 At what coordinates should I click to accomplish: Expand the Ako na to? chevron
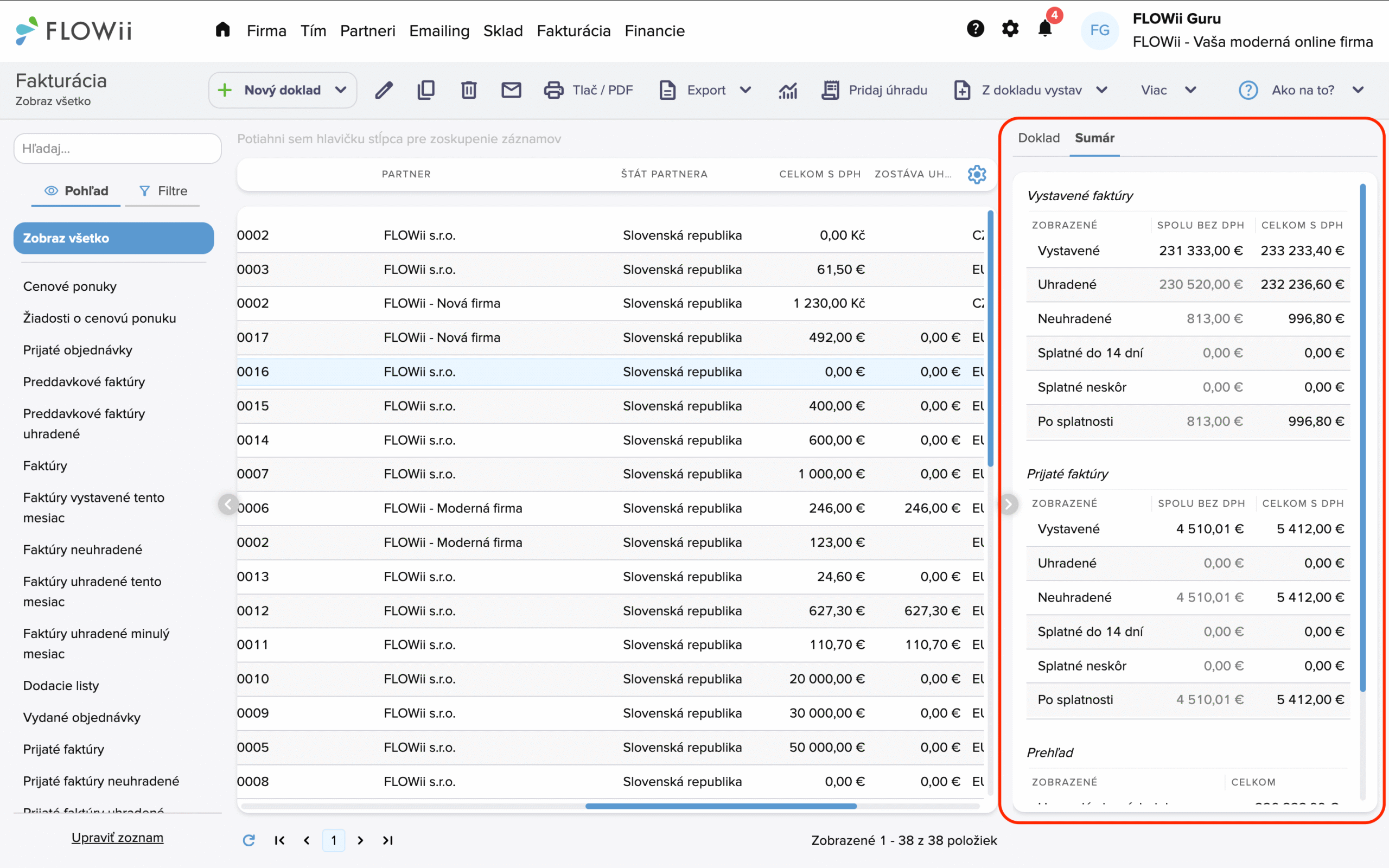pyautogui.click(x=1358, y=90)
